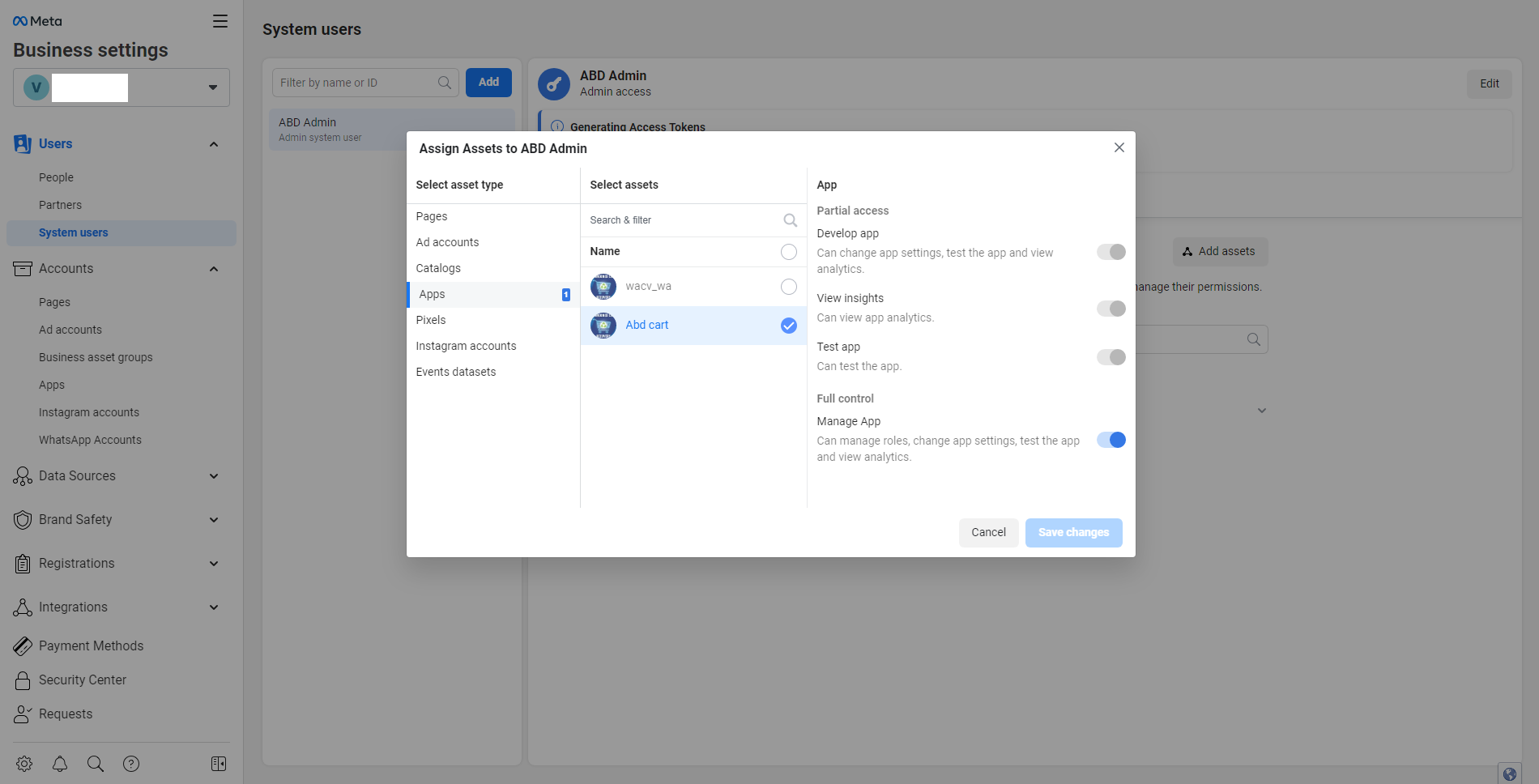This screenshot has height=784, width=1539.
Task: Click the Security Center lock icon
Action: point(23,680)
